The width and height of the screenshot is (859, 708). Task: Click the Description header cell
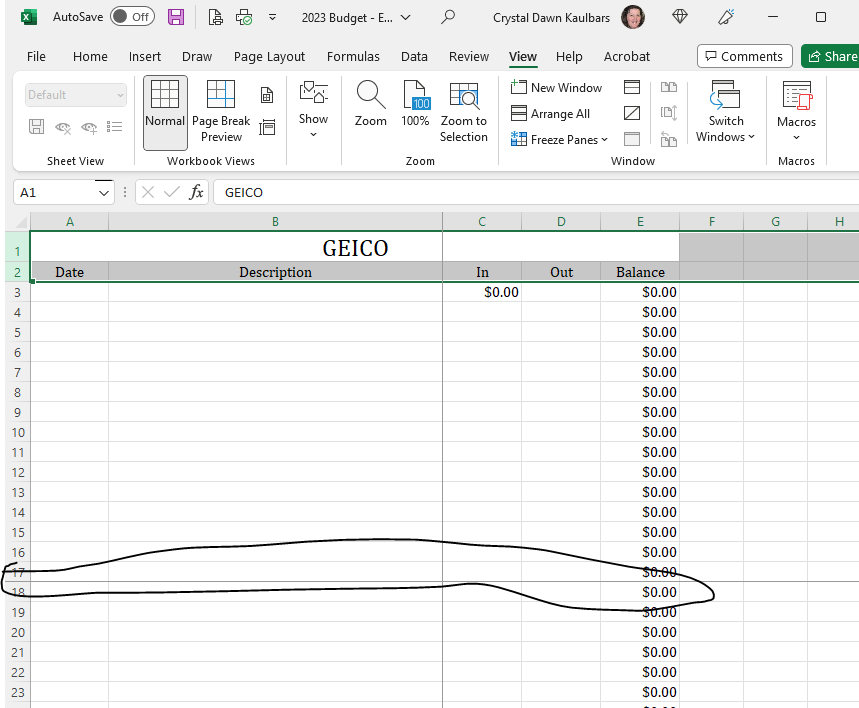click(275, 272)
